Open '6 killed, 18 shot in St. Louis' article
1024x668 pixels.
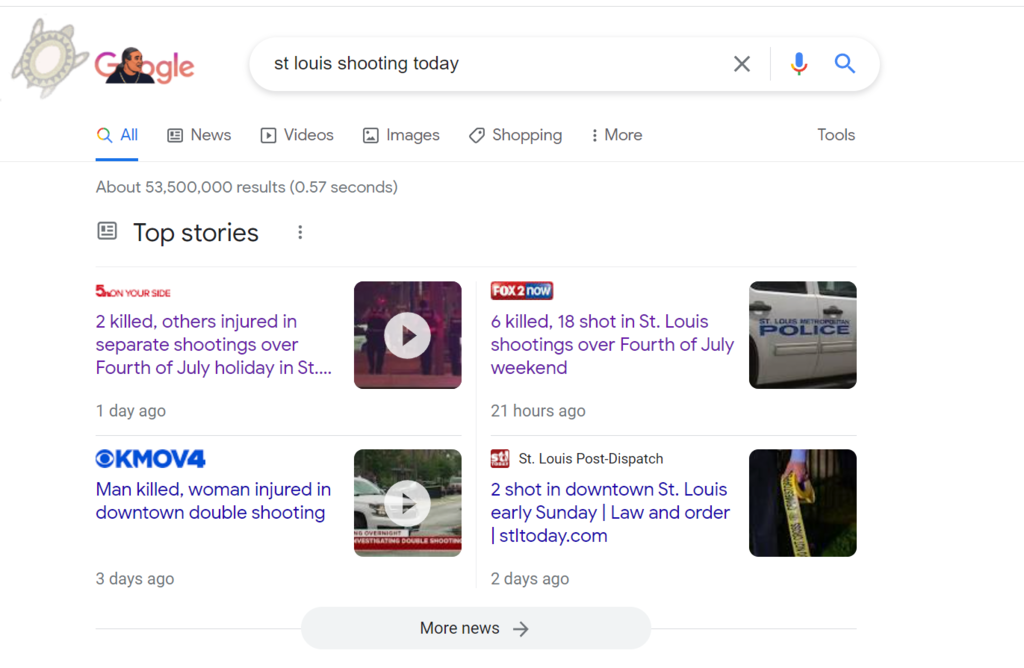tap(612, 344)
